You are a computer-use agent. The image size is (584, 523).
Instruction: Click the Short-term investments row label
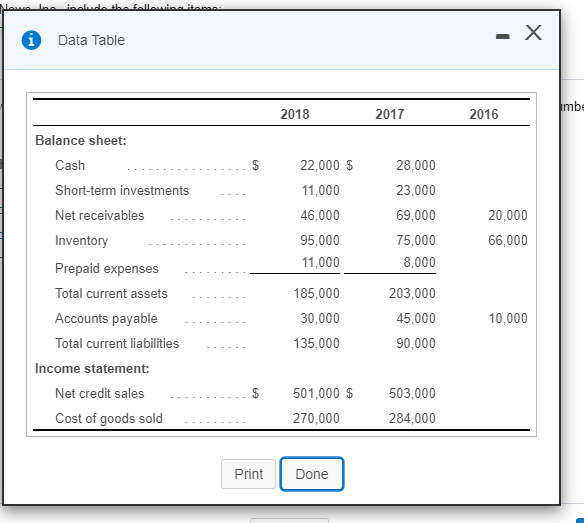122,190
